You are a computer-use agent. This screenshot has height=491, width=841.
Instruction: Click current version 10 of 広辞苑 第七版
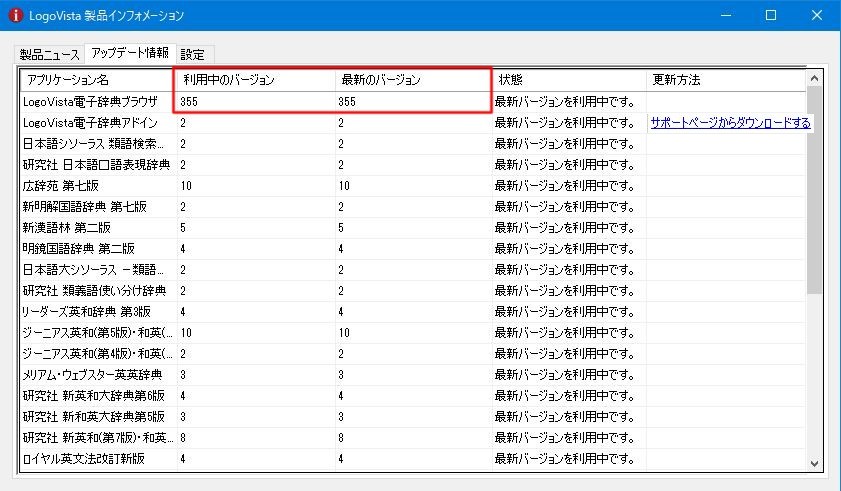(186, 186)
